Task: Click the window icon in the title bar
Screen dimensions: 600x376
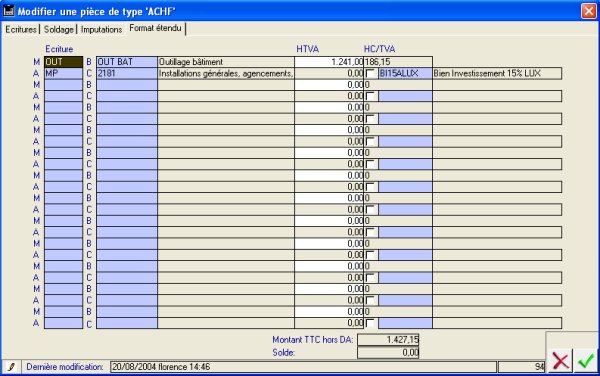Action: (x=8, y=11)
